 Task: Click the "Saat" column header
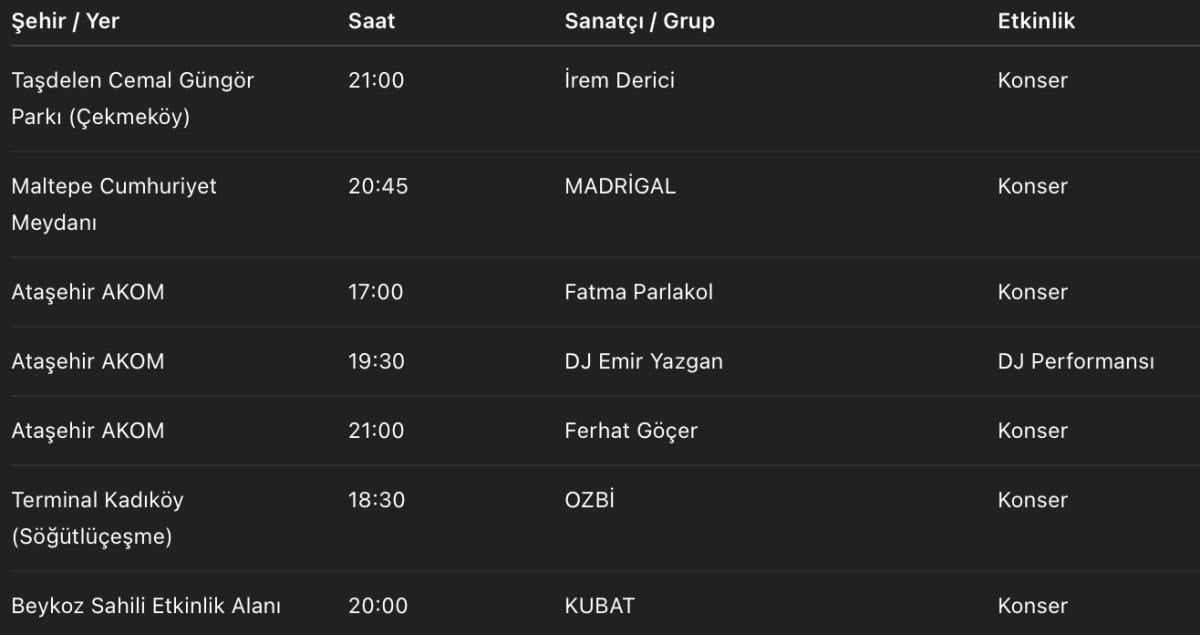370,21
